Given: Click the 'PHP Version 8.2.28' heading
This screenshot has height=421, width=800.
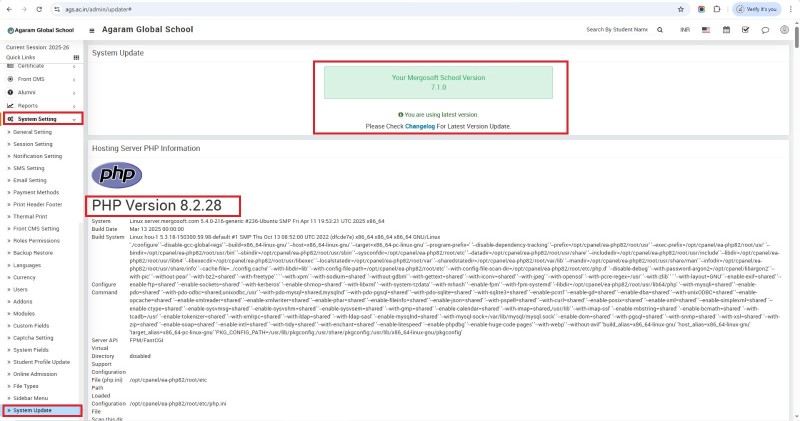Looking at the screenshot, I should (157, 206).
